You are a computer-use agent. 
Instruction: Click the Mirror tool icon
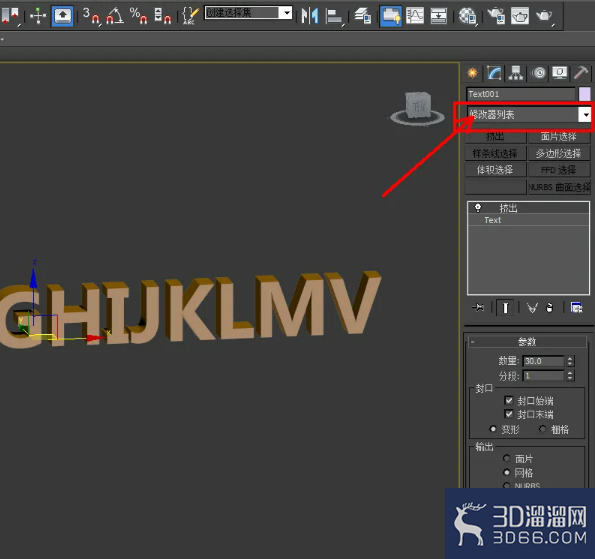point(310,16)
